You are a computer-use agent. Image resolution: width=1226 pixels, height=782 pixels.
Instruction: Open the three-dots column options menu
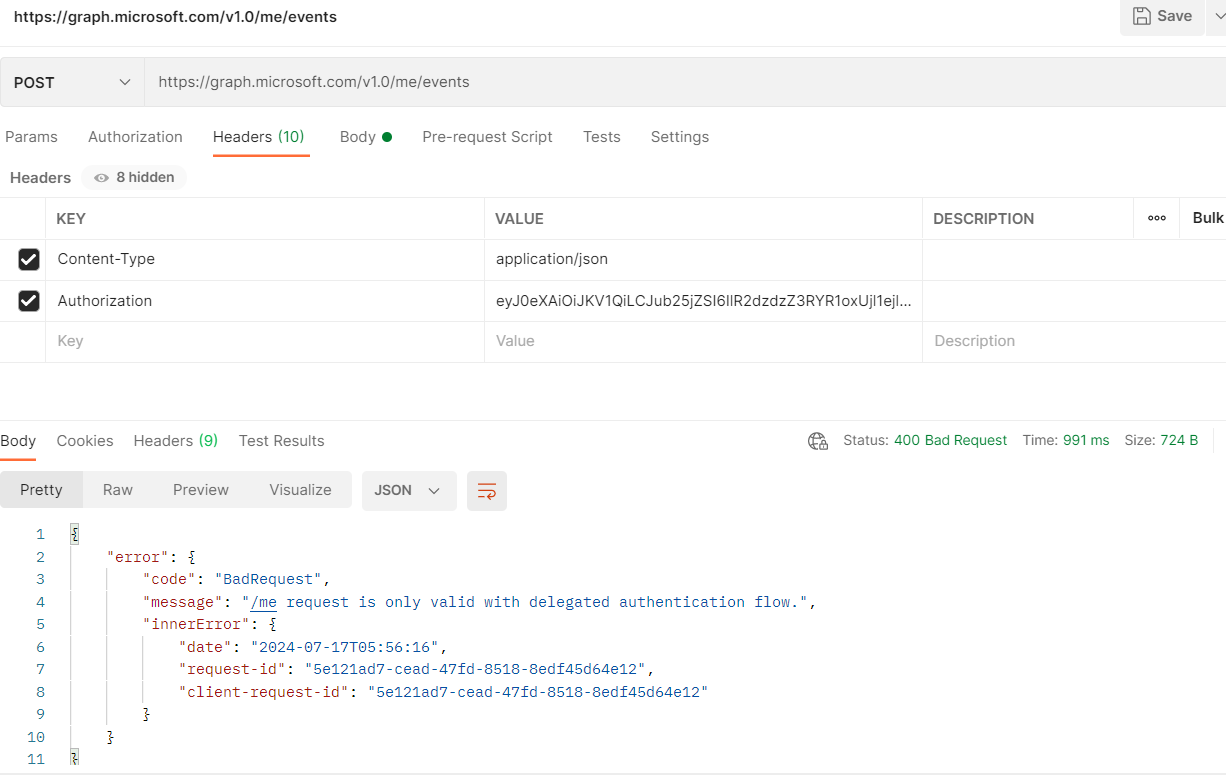(x=1157, y=218)
